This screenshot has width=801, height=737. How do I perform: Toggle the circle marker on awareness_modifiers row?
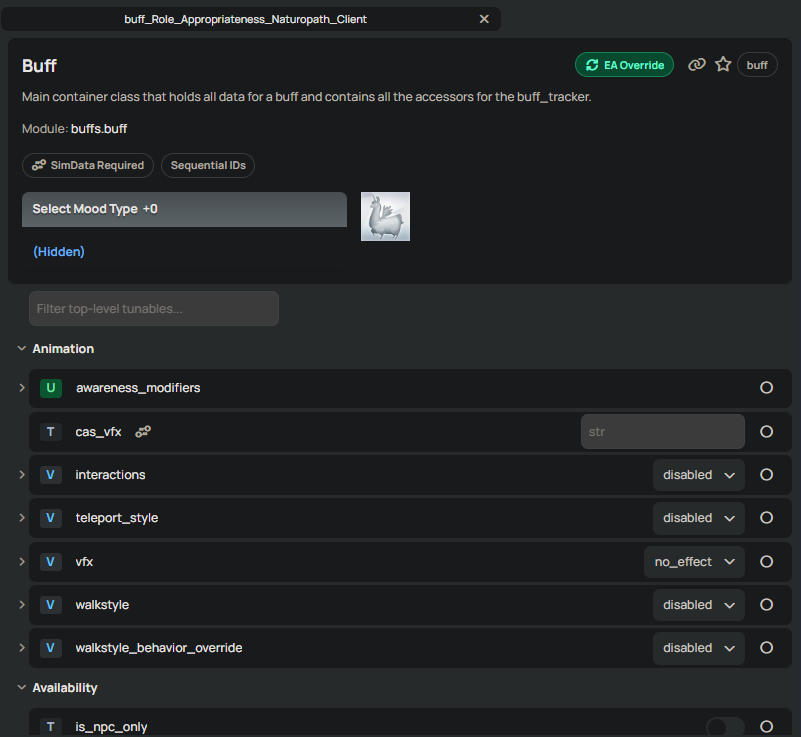tap(767, 387)
